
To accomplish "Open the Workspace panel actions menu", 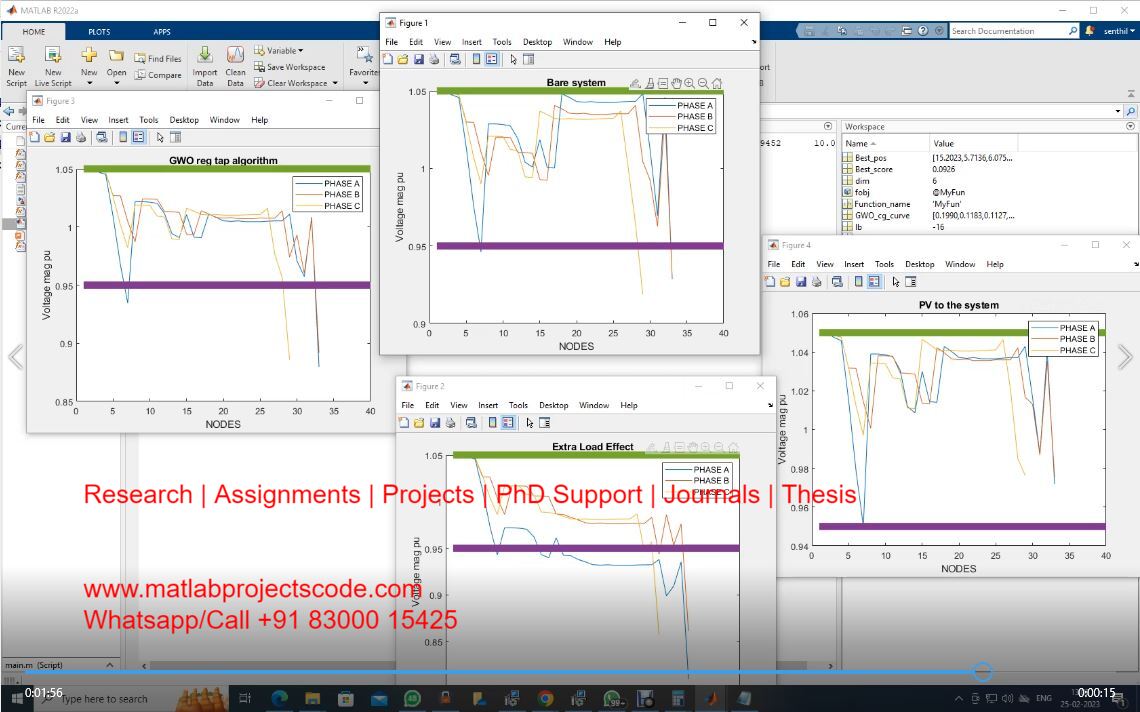I will coord(1130,127).
